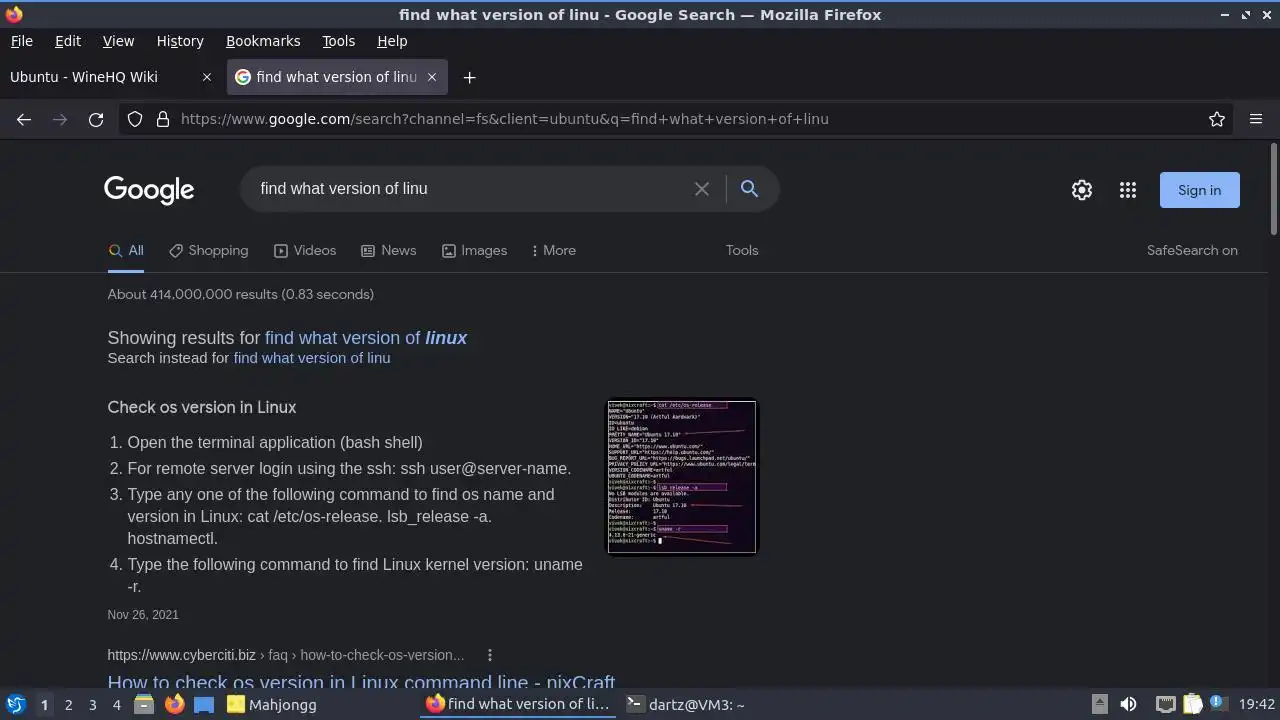
Task: Click the 'About 414,000,000 results' text
Action: [241, 294]
